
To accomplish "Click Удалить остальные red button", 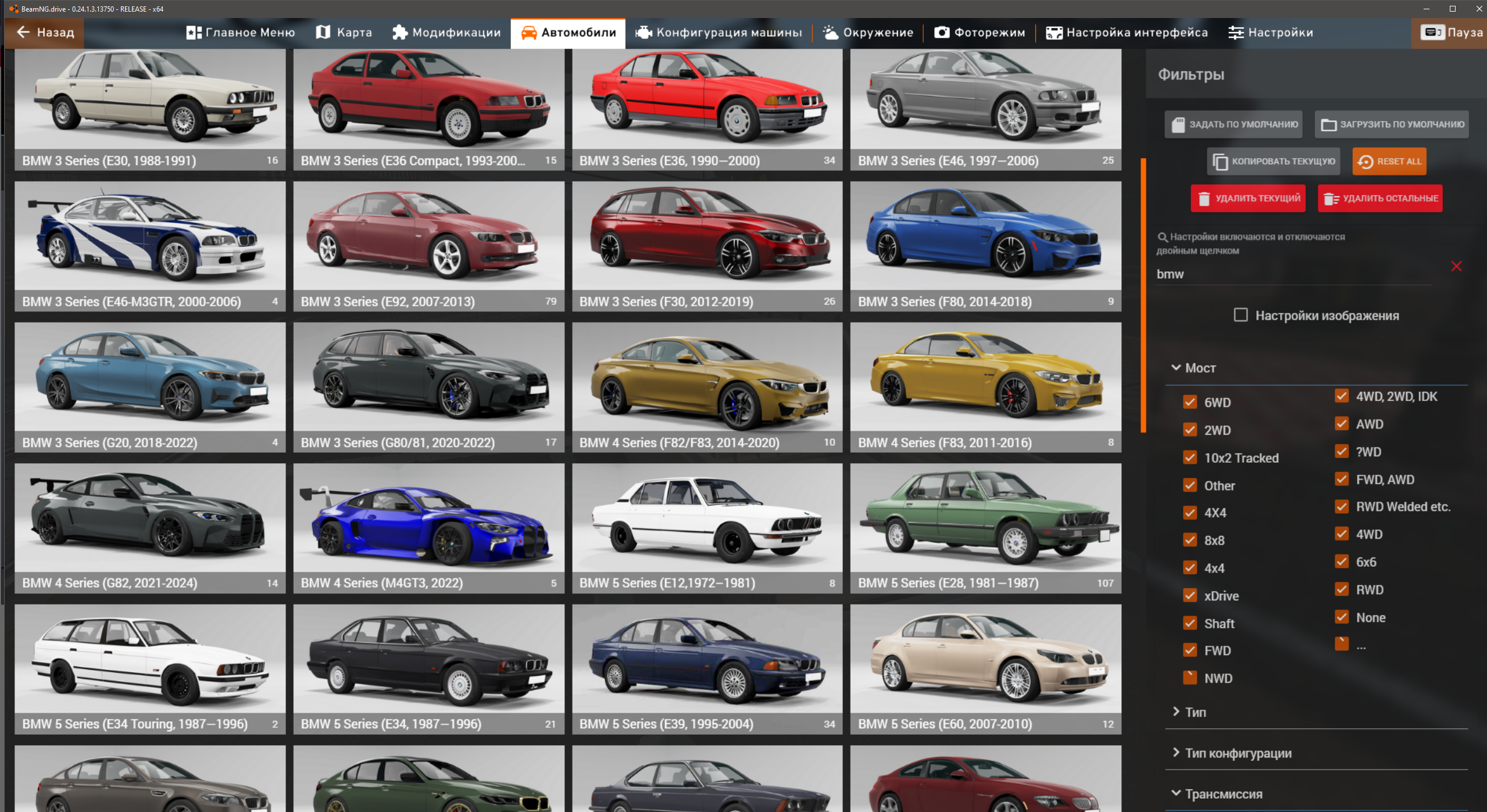I will click(x=1380, y=199).
